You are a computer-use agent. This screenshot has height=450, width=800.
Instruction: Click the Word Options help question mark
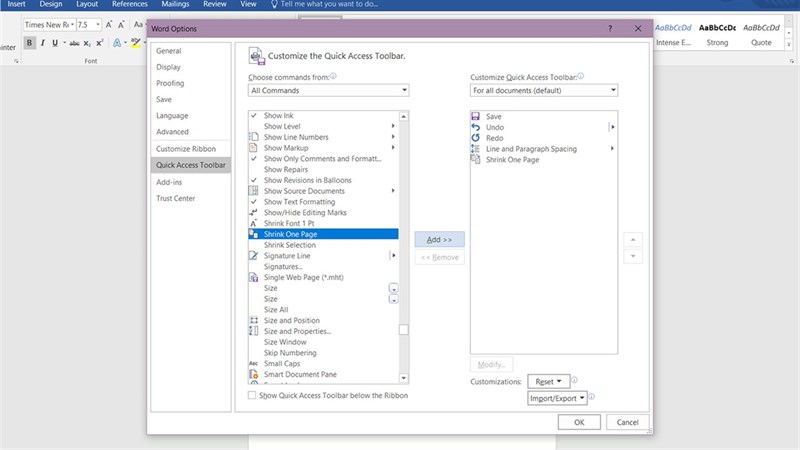click(x=610, y=29)
